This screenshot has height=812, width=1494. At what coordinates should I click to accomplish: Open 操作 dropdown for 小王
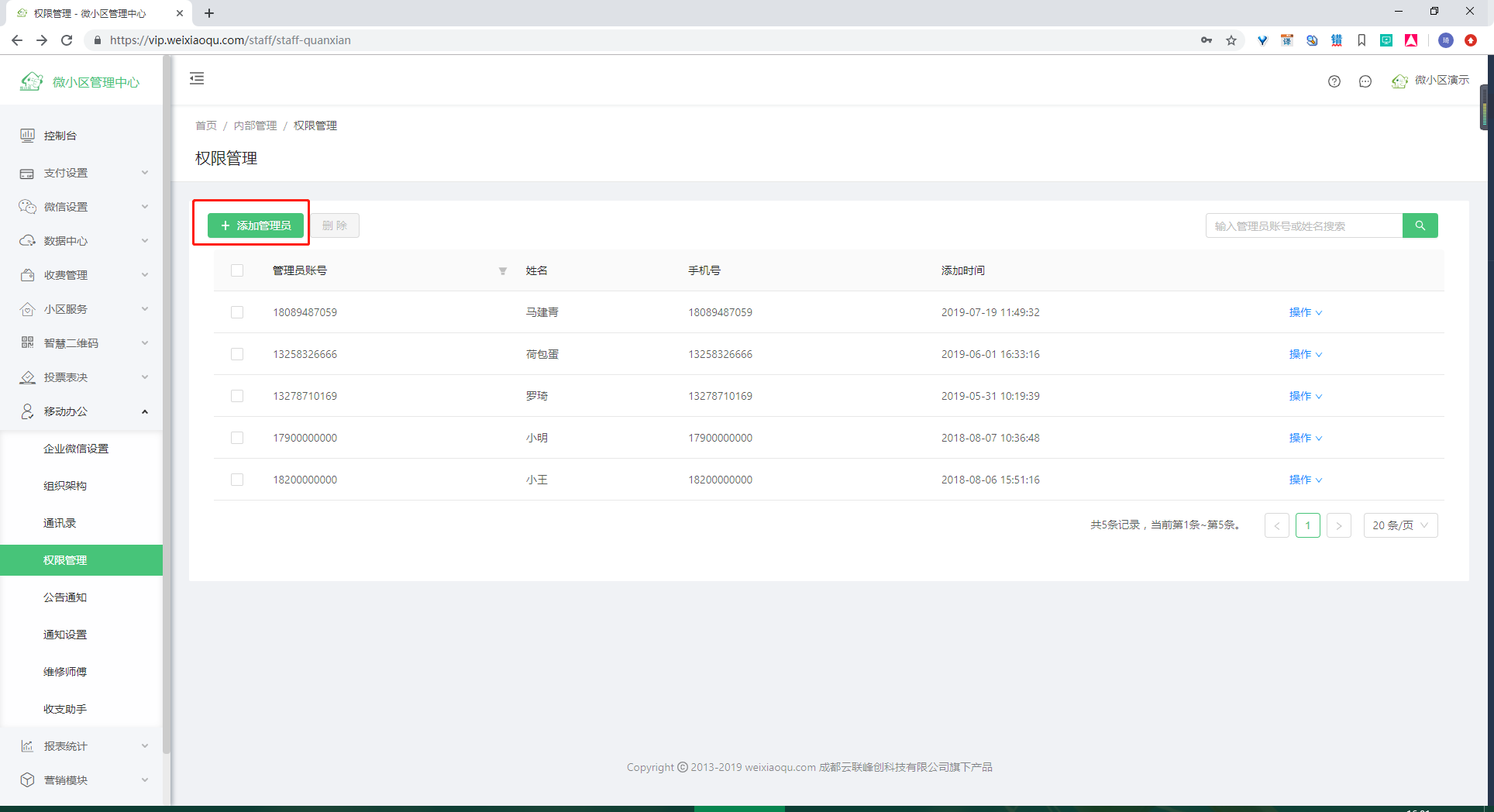[x=1306, y=480]
